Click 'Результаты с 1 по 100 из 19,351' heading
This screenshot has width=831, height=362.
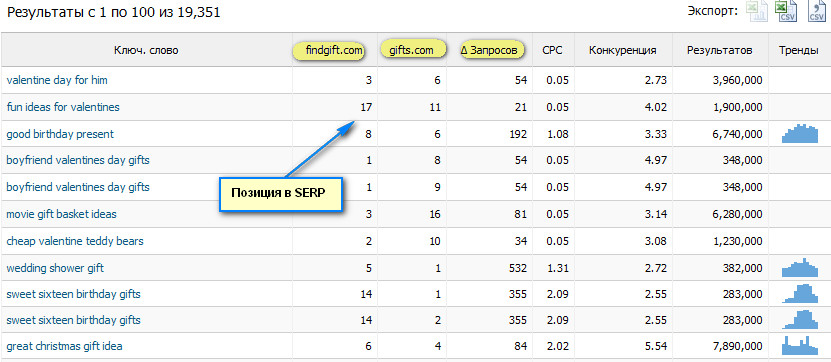tap(113, 12)
